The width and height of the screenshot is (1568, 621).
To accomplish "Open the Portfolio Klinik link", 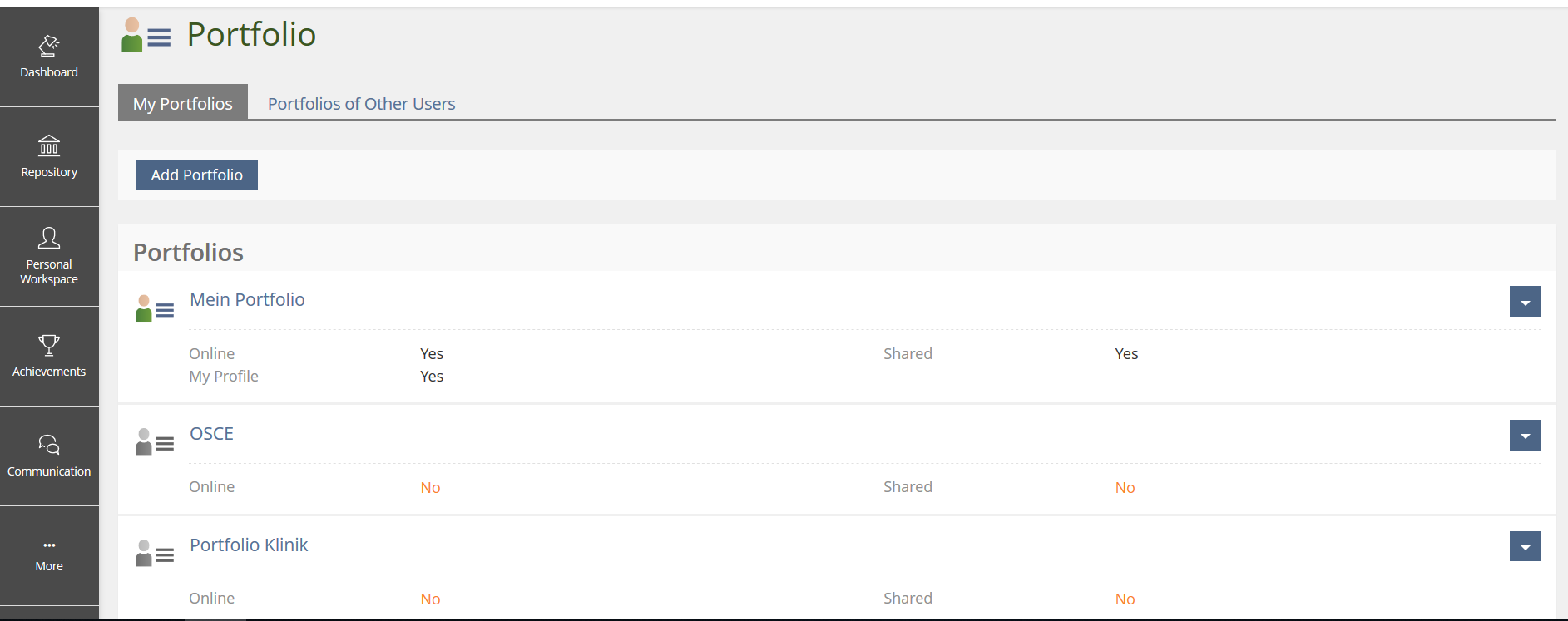I will coord(249,545).
